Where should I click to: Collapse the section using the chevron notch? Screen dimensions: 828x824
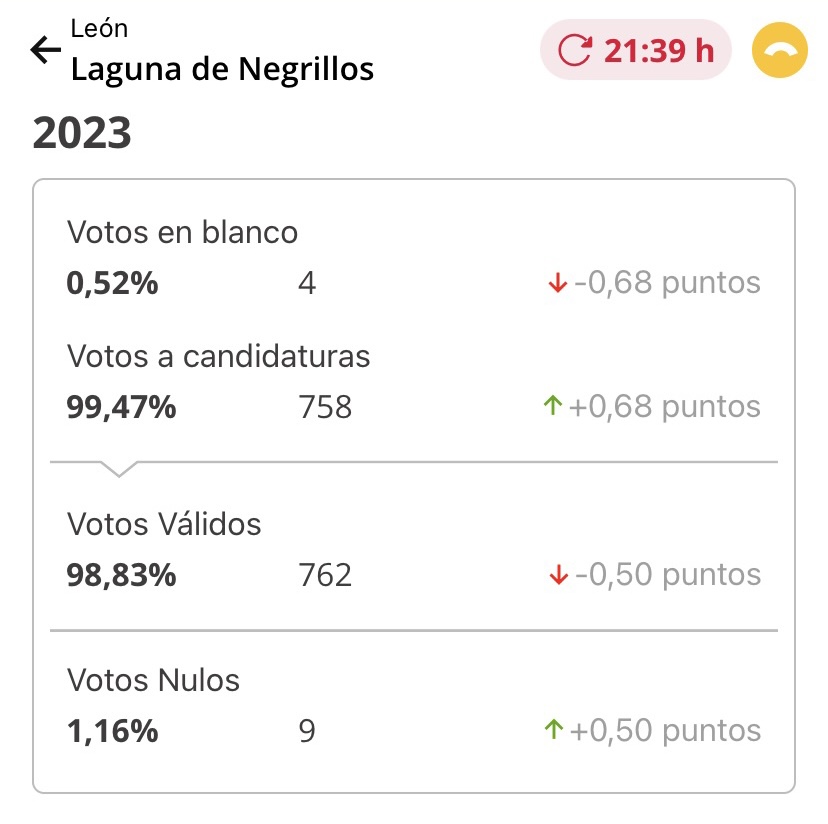(119, 469)
